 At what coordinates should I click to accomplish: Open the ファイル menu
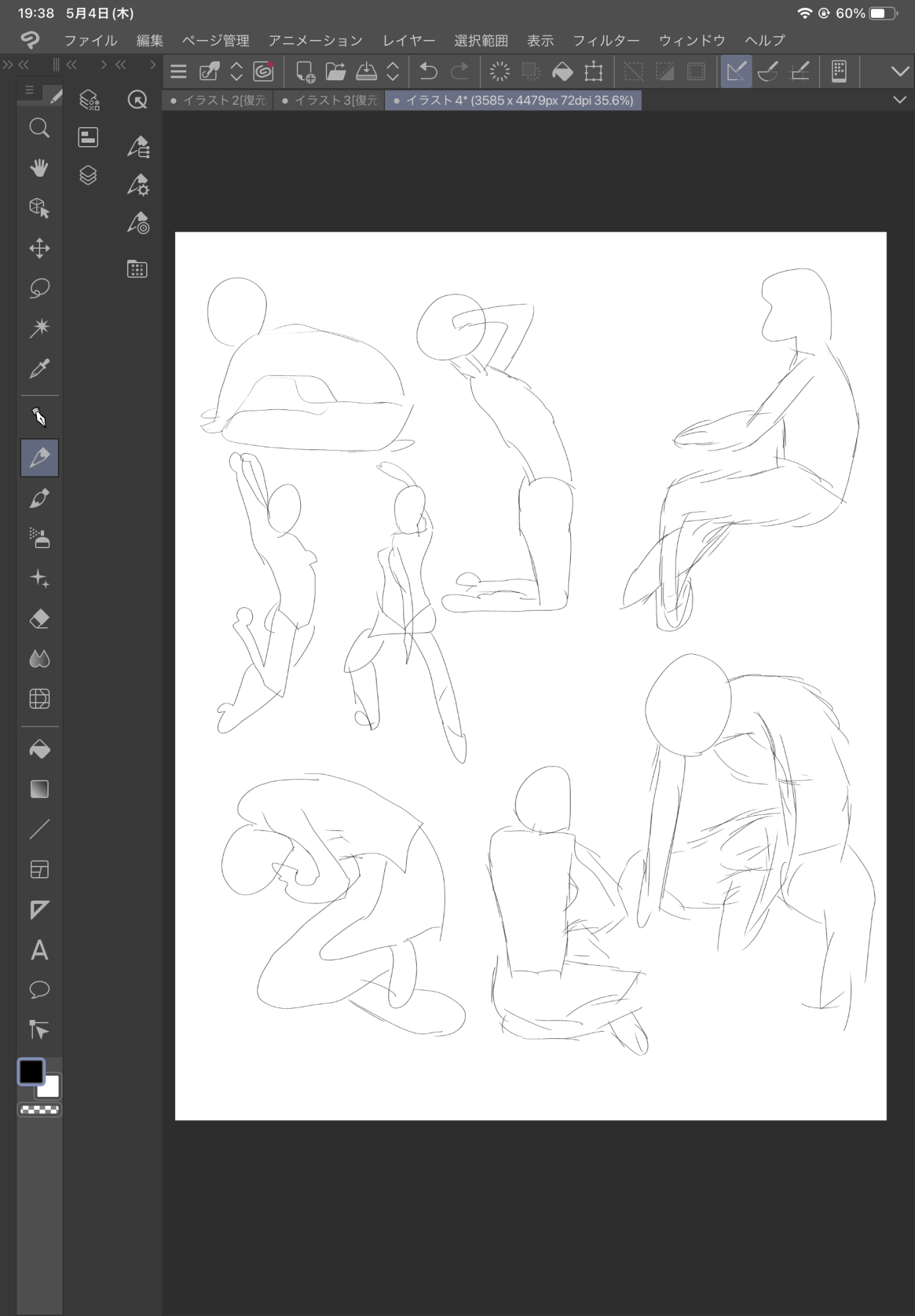91,41
